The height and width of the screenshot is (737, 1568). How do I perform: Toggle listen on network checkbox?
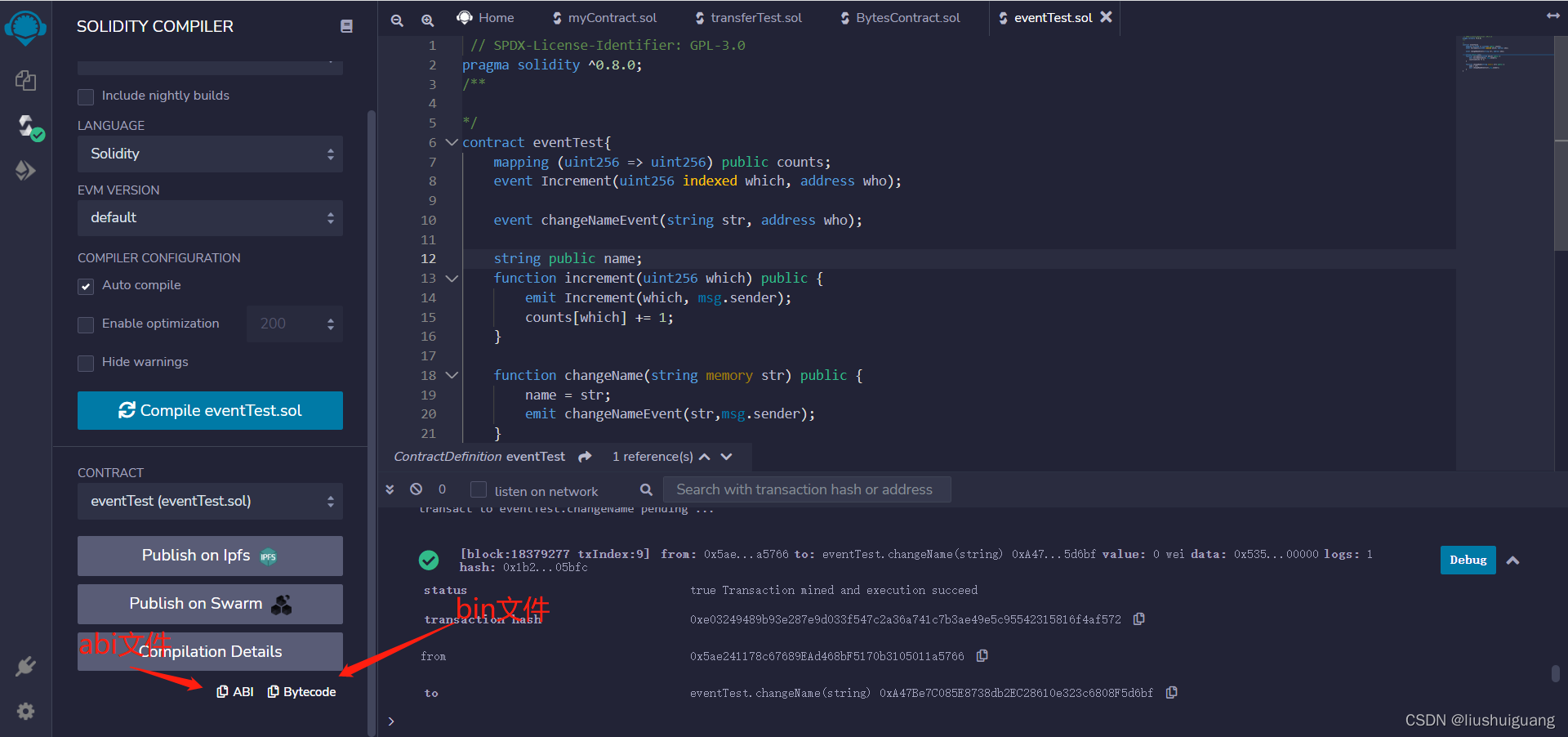pos(479,489)
